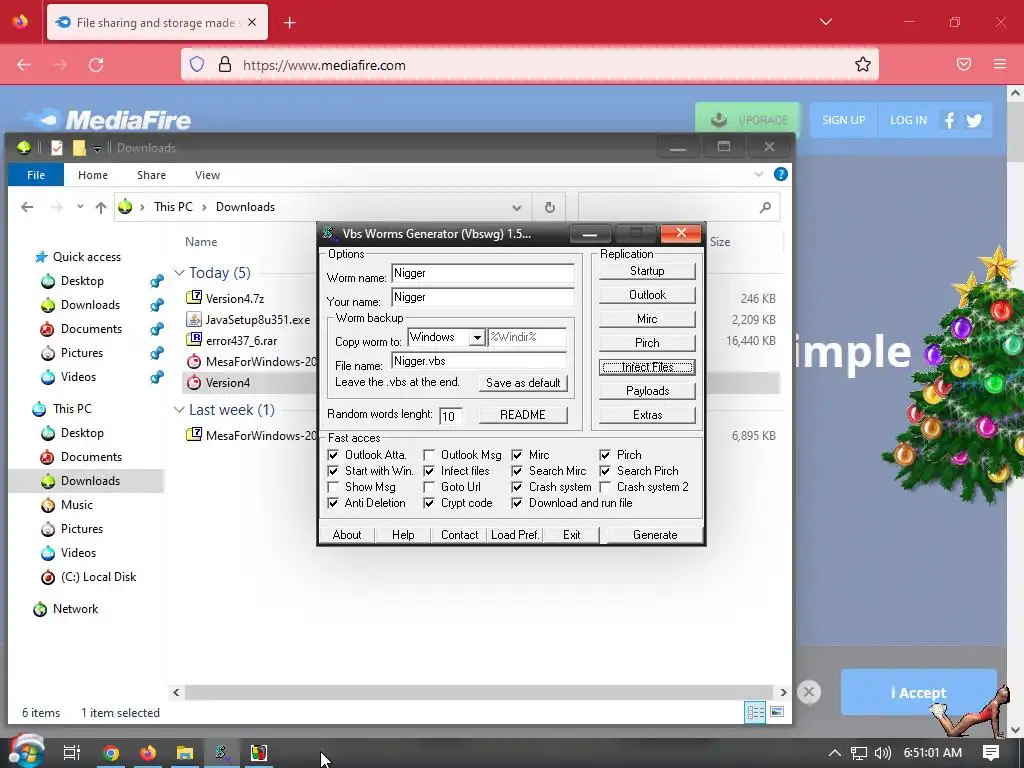Enable the Outlook Msg checkbox
The image size is (1024, 768).
[429, 455]
